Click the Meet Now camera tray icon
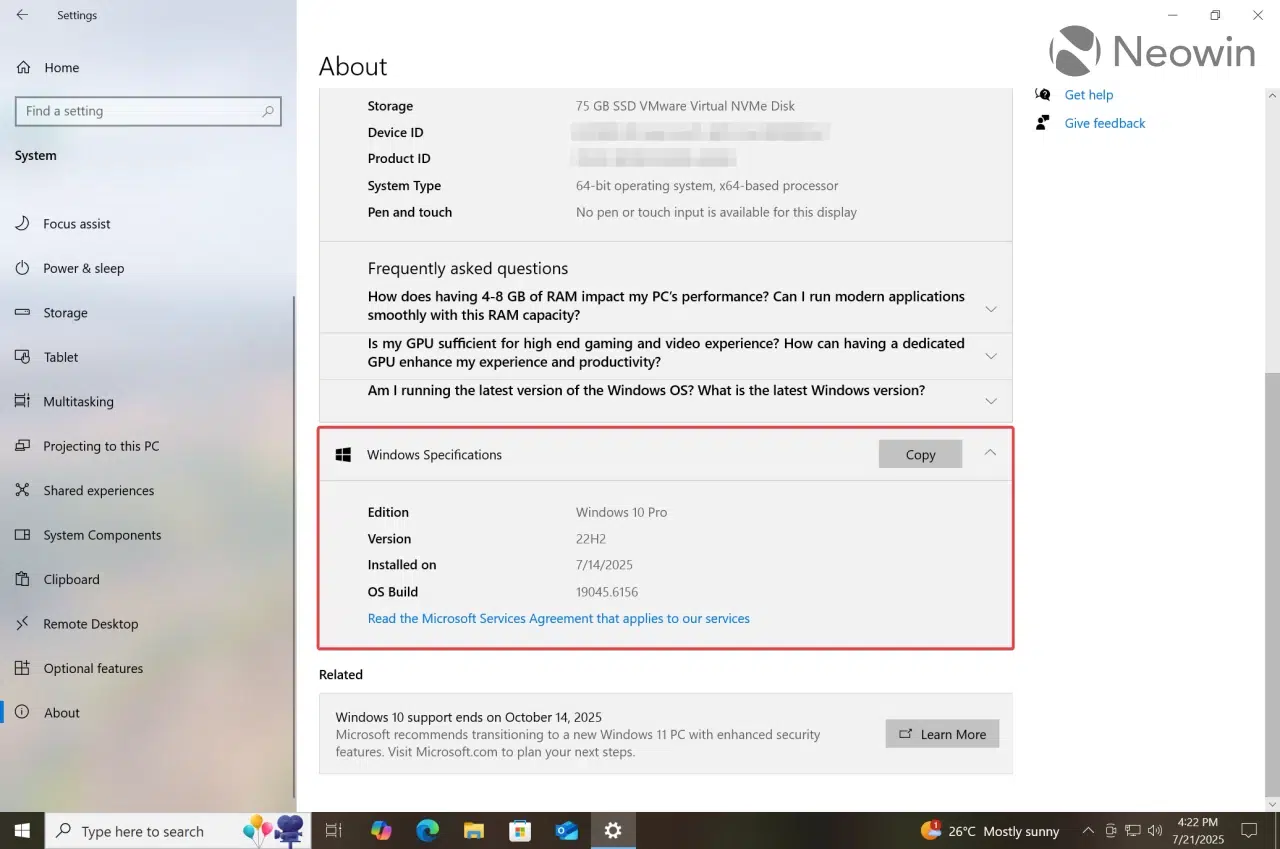Screen dimensions: 1280x849 tap(1110, 830)
